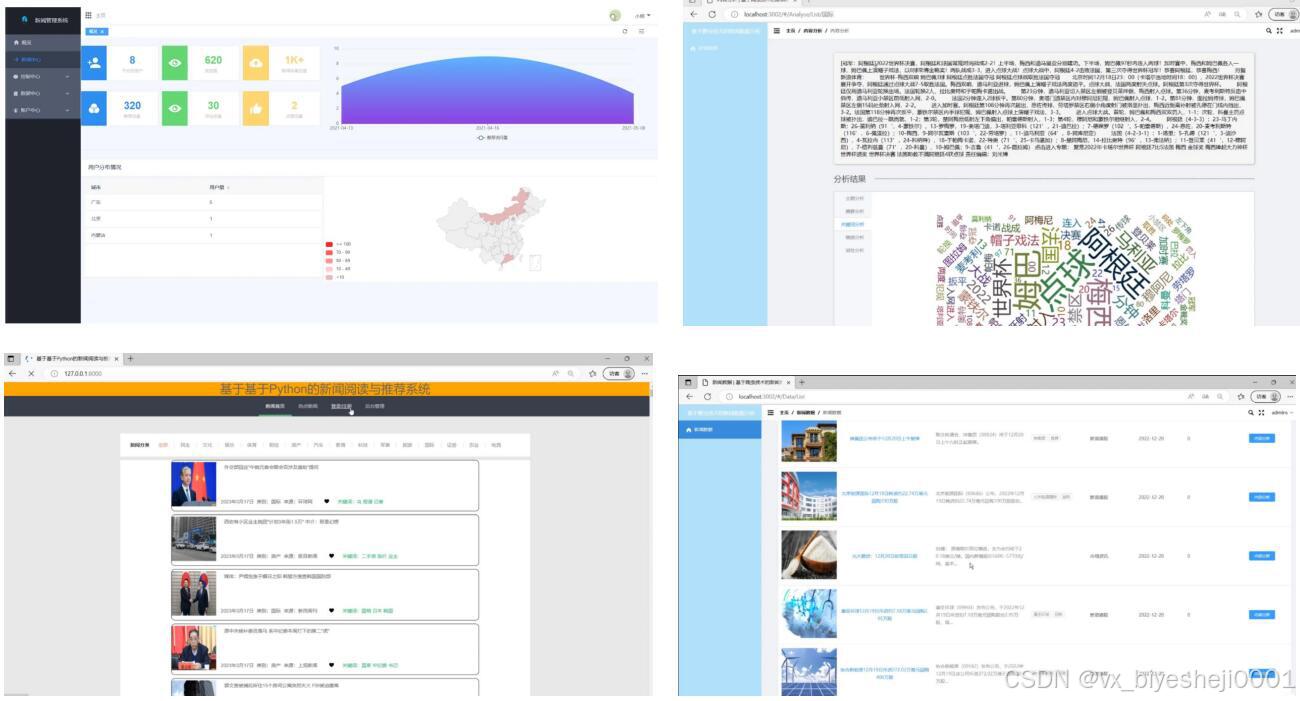Open the 后台管理 nav item in the Python news site
The image size is (1300, 701).
pos(374,407)
